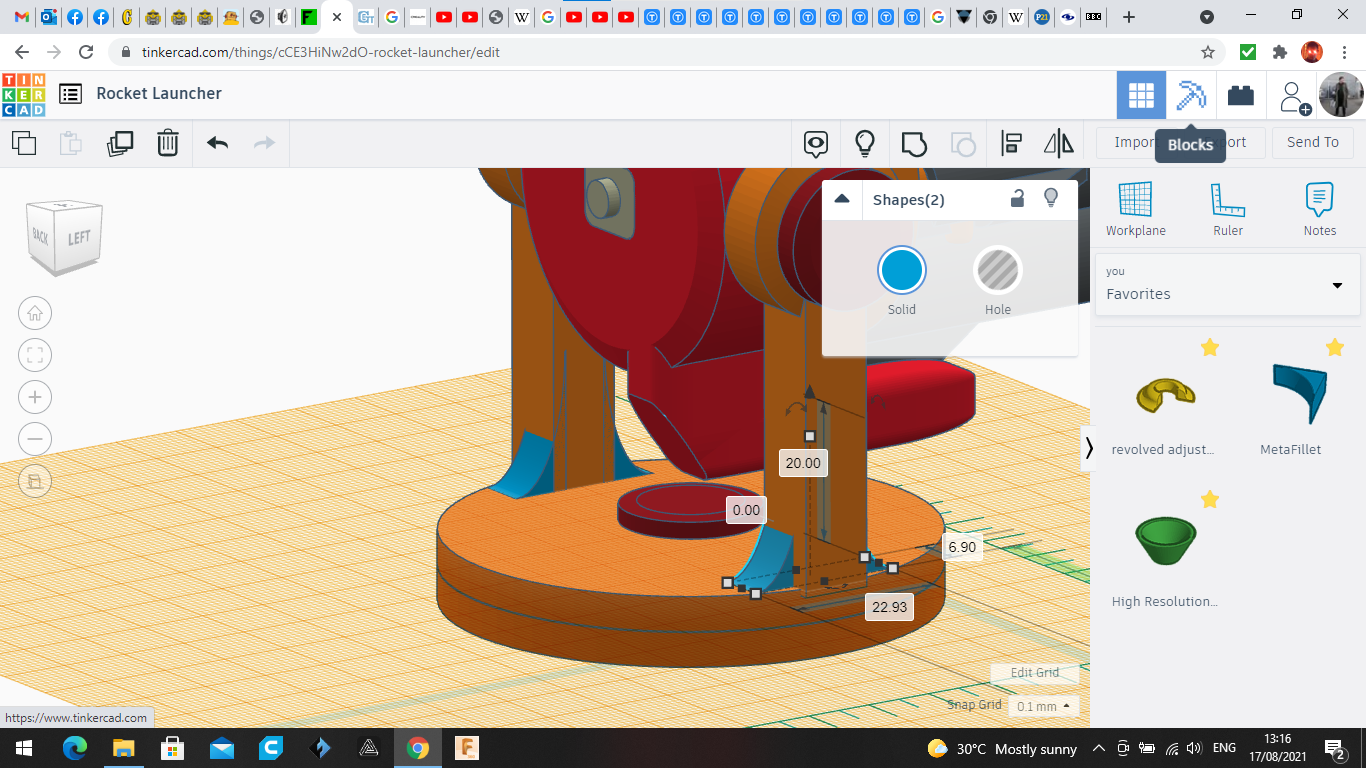1366x768 pixels.
Task: Collapse the Shapes(2) inspector panel
Action: point(842,199)
